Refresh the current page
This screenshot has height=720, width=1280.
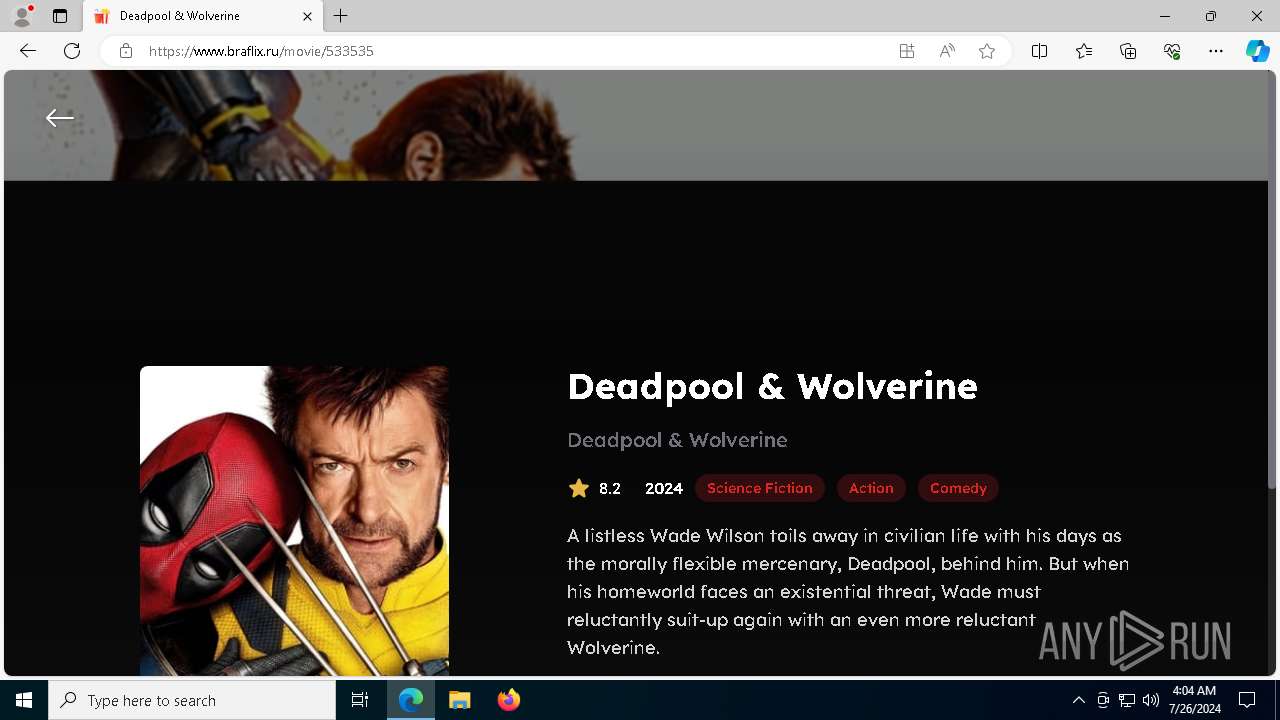(72, 51)
